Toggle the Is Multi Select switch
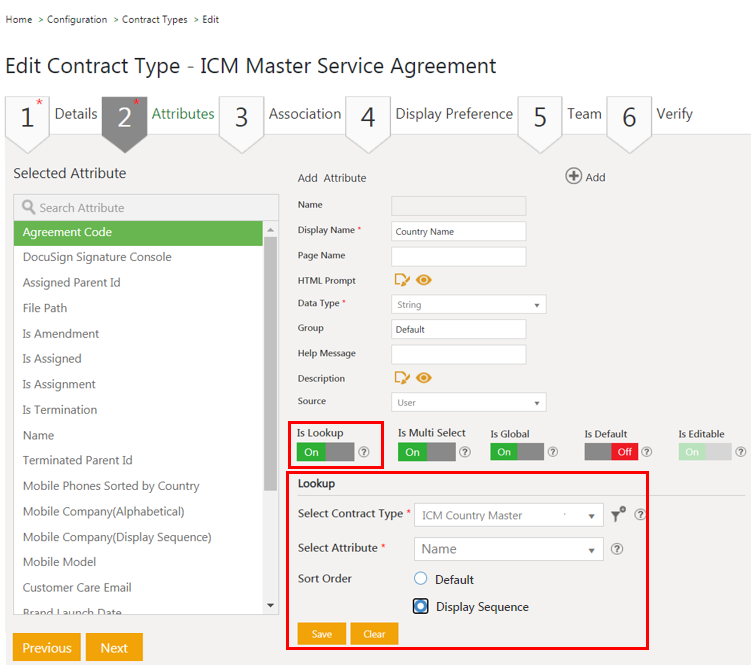751x665 pixels. coord(426,452)
